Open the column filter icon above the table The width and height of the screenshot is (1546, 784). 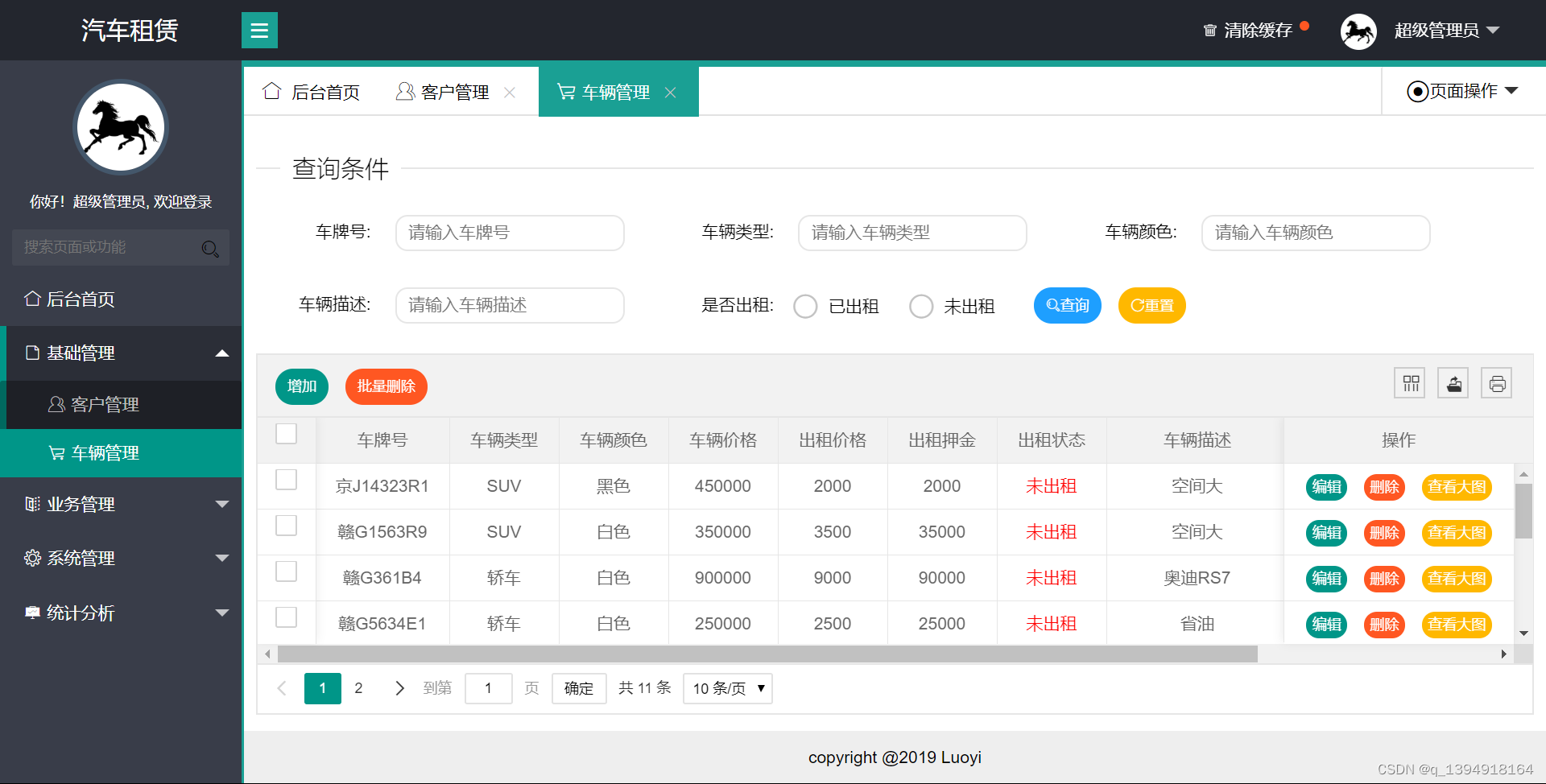tap(1409, 382)
